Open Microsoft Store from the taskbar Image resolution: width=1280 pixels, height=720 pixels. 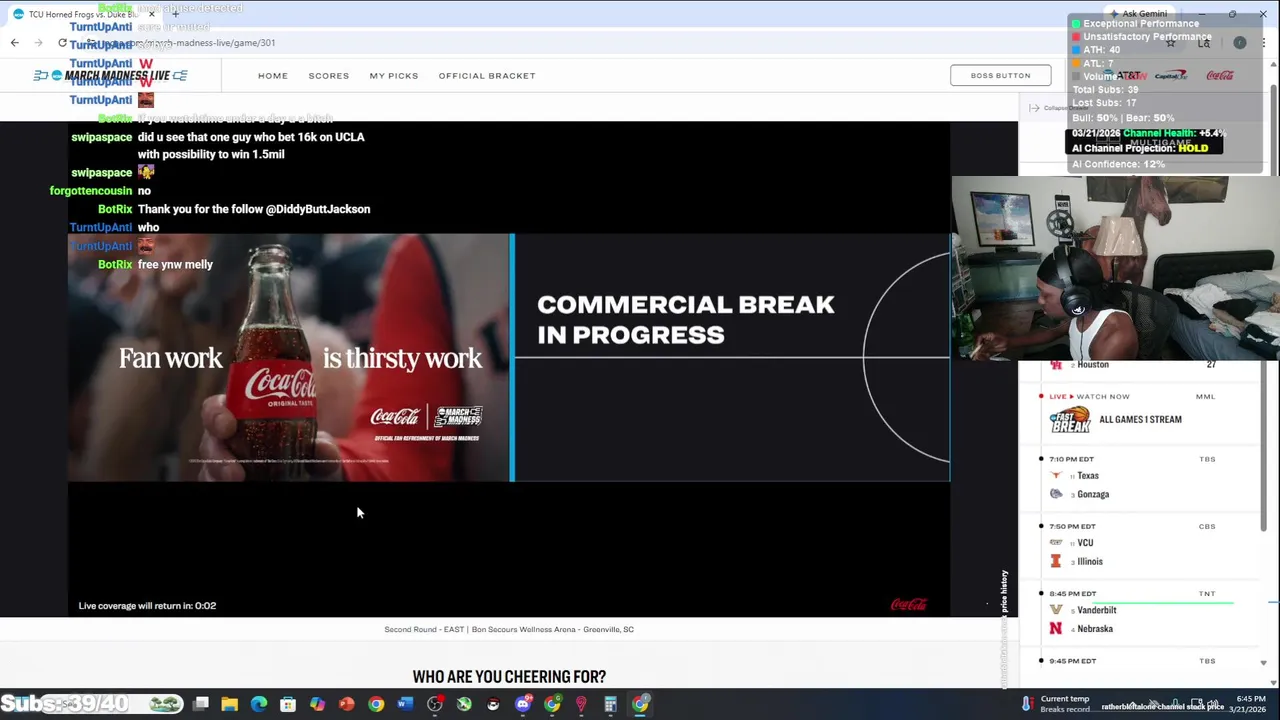click(x=288, y=704)
